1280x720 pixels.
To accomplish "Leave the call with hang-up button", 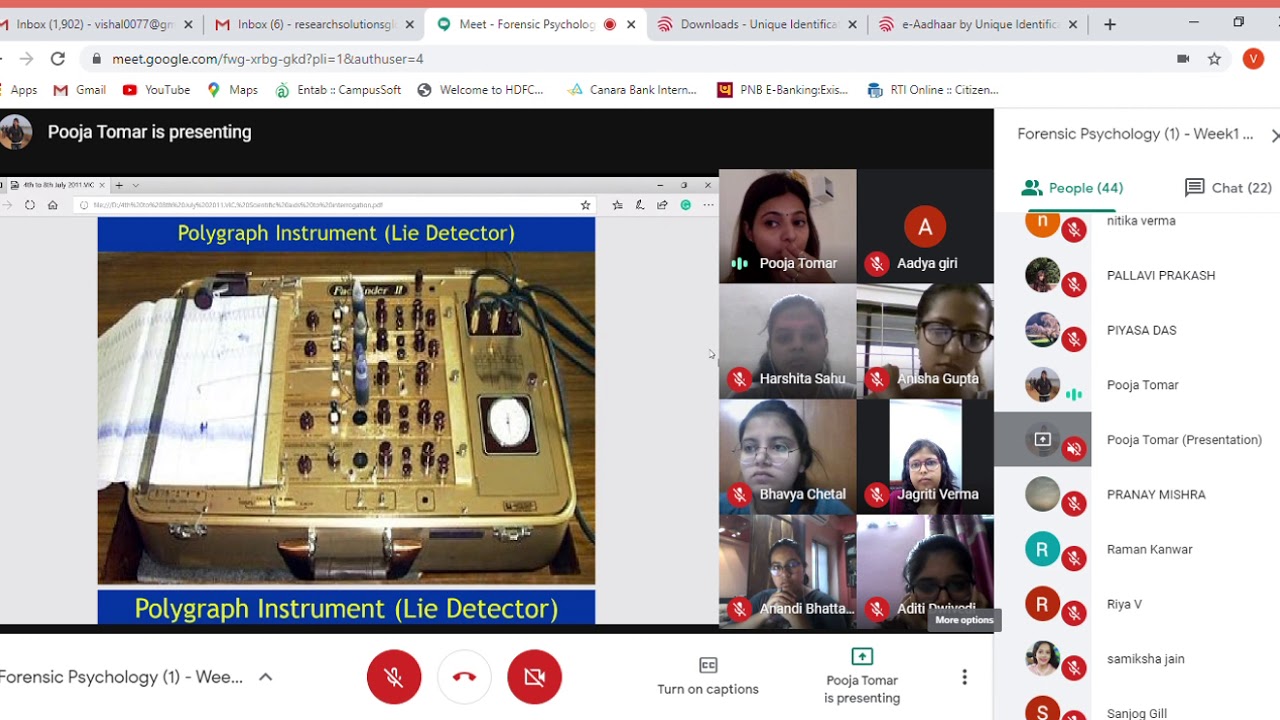I will pyautogui.click(x=464, y=677).
